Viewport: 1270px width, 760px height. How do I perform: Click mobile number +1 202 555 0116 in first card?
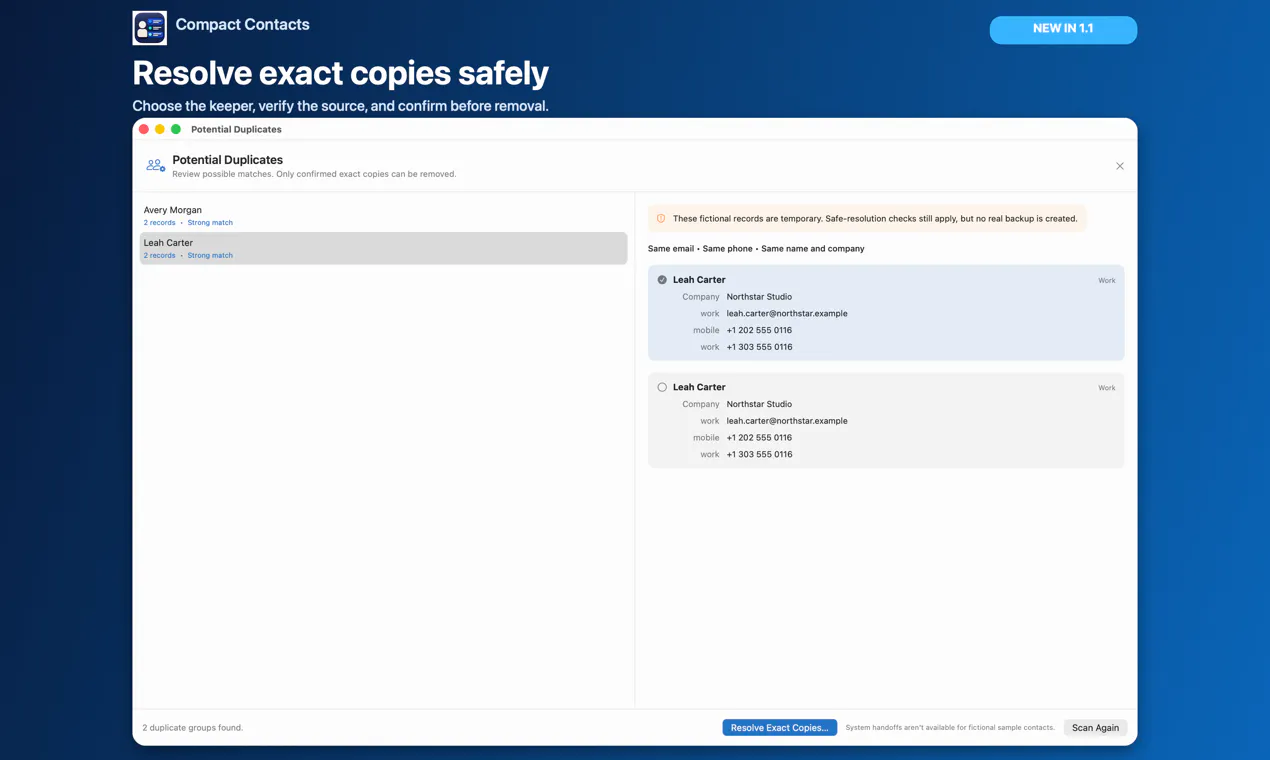pos(759,330)
